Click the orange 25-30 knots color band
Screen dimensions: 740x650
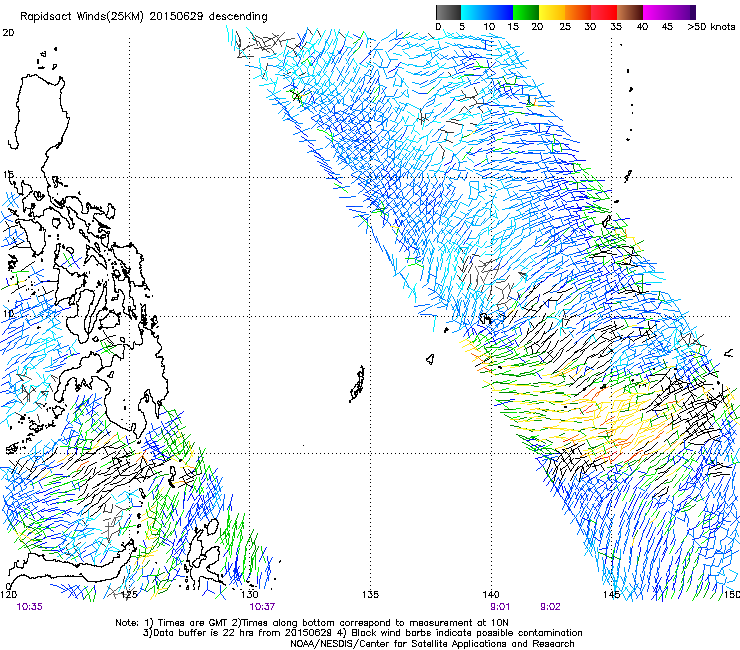(x=578, y=12)
